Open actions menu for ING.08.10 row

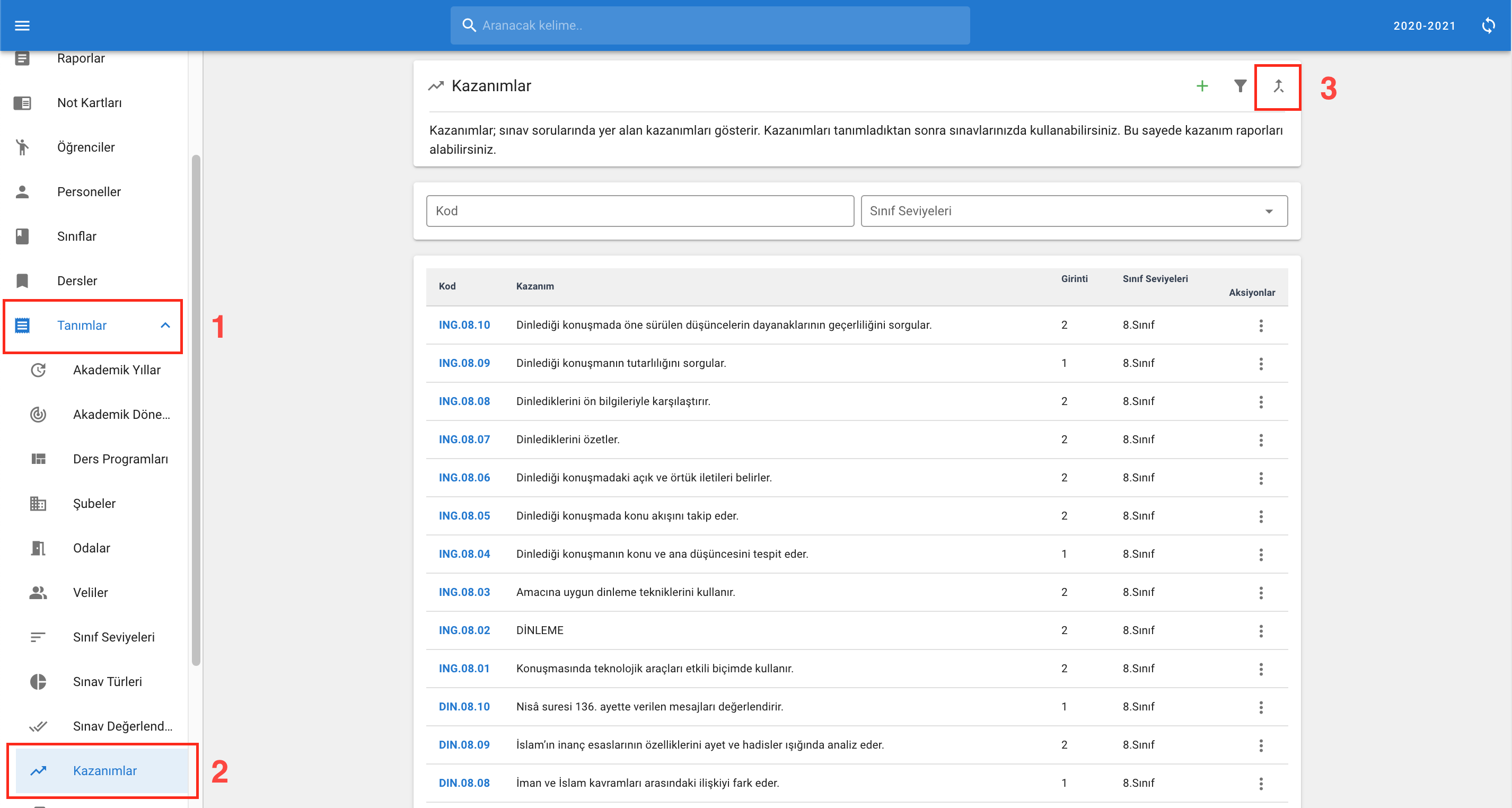(x=1260, y=325)
